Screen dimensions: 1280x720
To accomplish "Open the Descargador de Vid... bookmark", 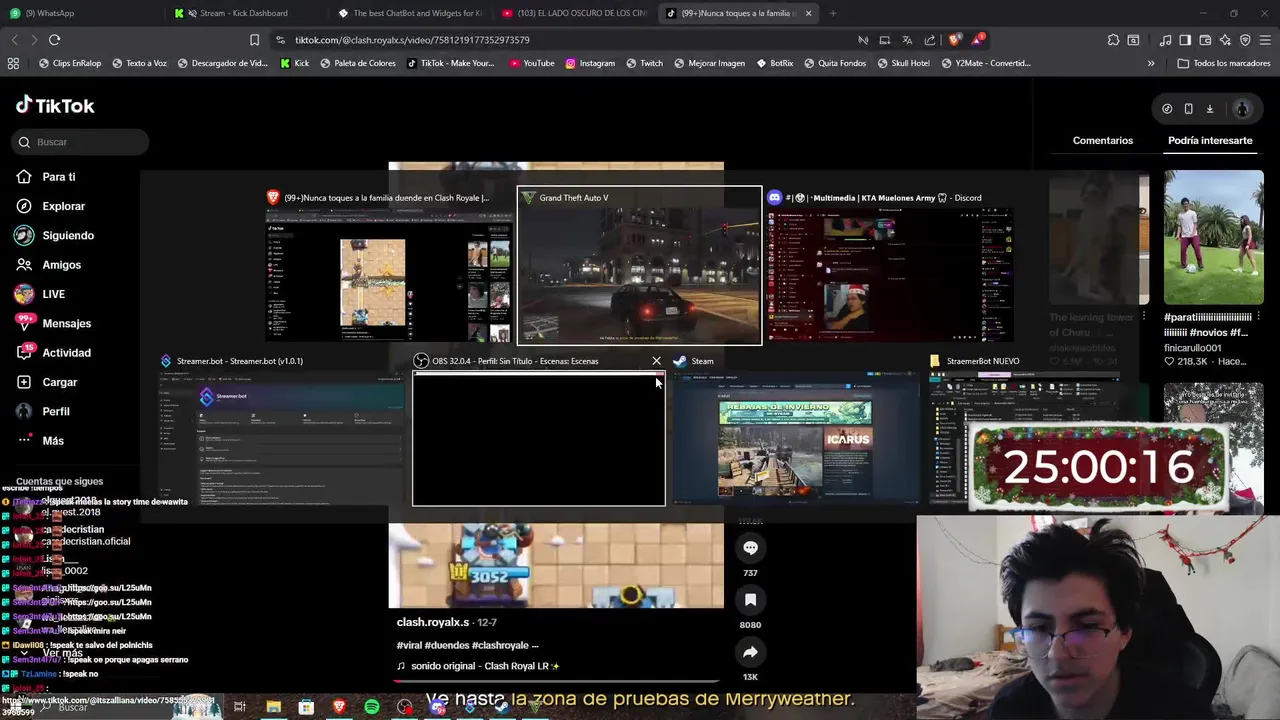I will pos(222,63).
